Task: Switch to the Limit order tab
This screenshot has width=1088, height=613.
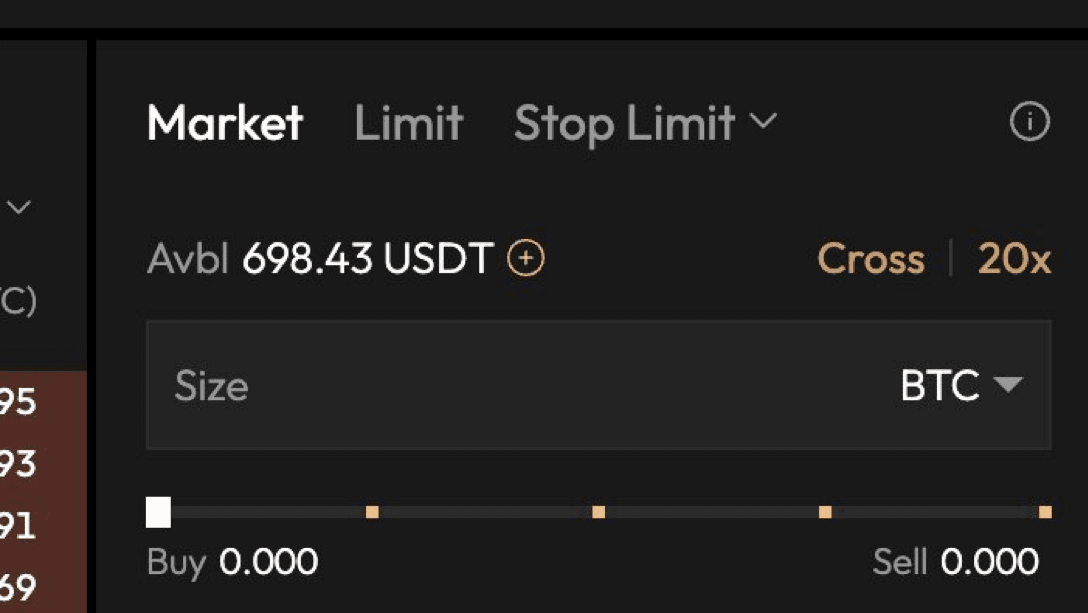Action: pyautogui.click(x=409, y=124)
